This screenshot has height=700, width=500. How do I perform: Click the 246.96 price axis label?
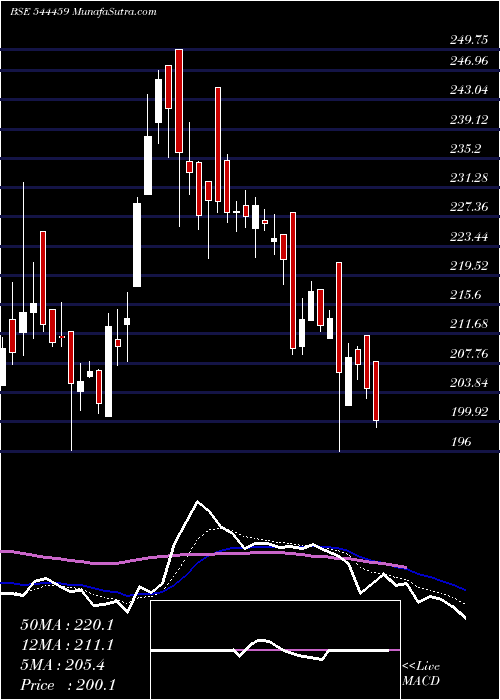(469, 61)
